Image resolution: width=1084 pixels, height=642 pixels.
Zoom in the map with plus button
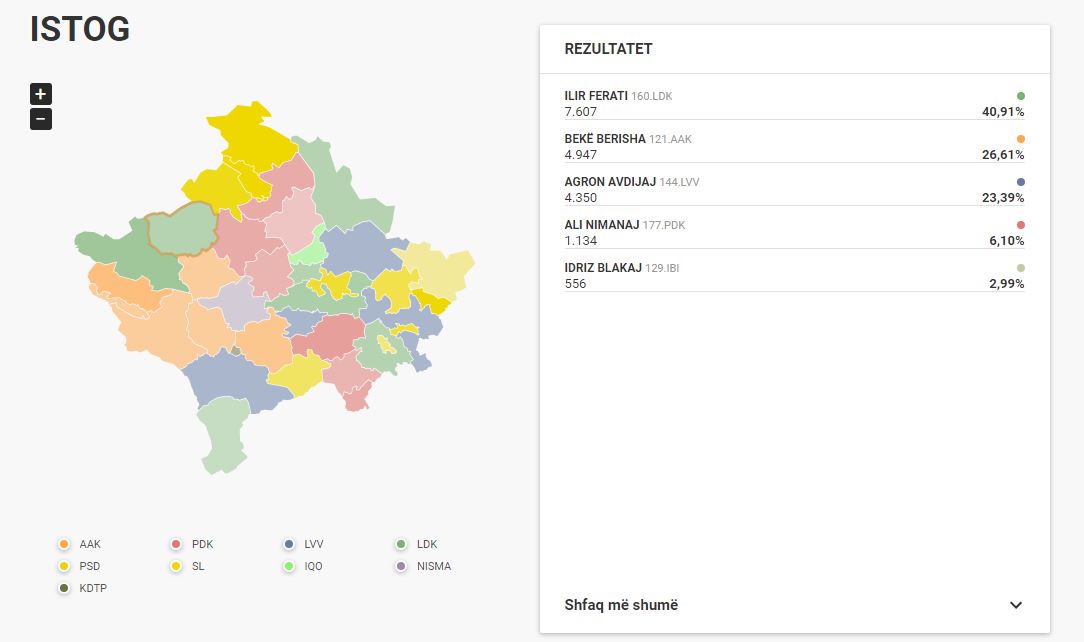tap(41, 94)
